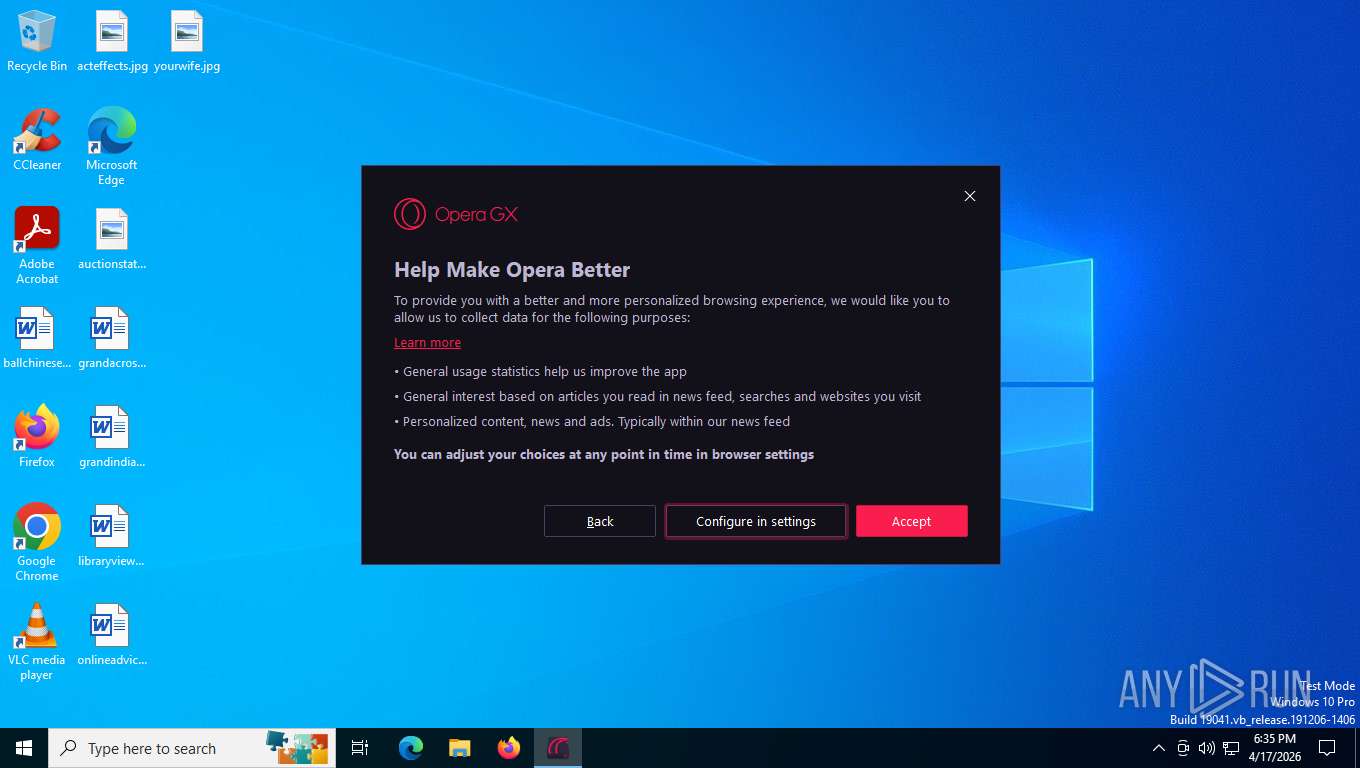Screen dimensions: 1360x768
Task: Select the auctionstat... image file
Action: click(112, 240)
